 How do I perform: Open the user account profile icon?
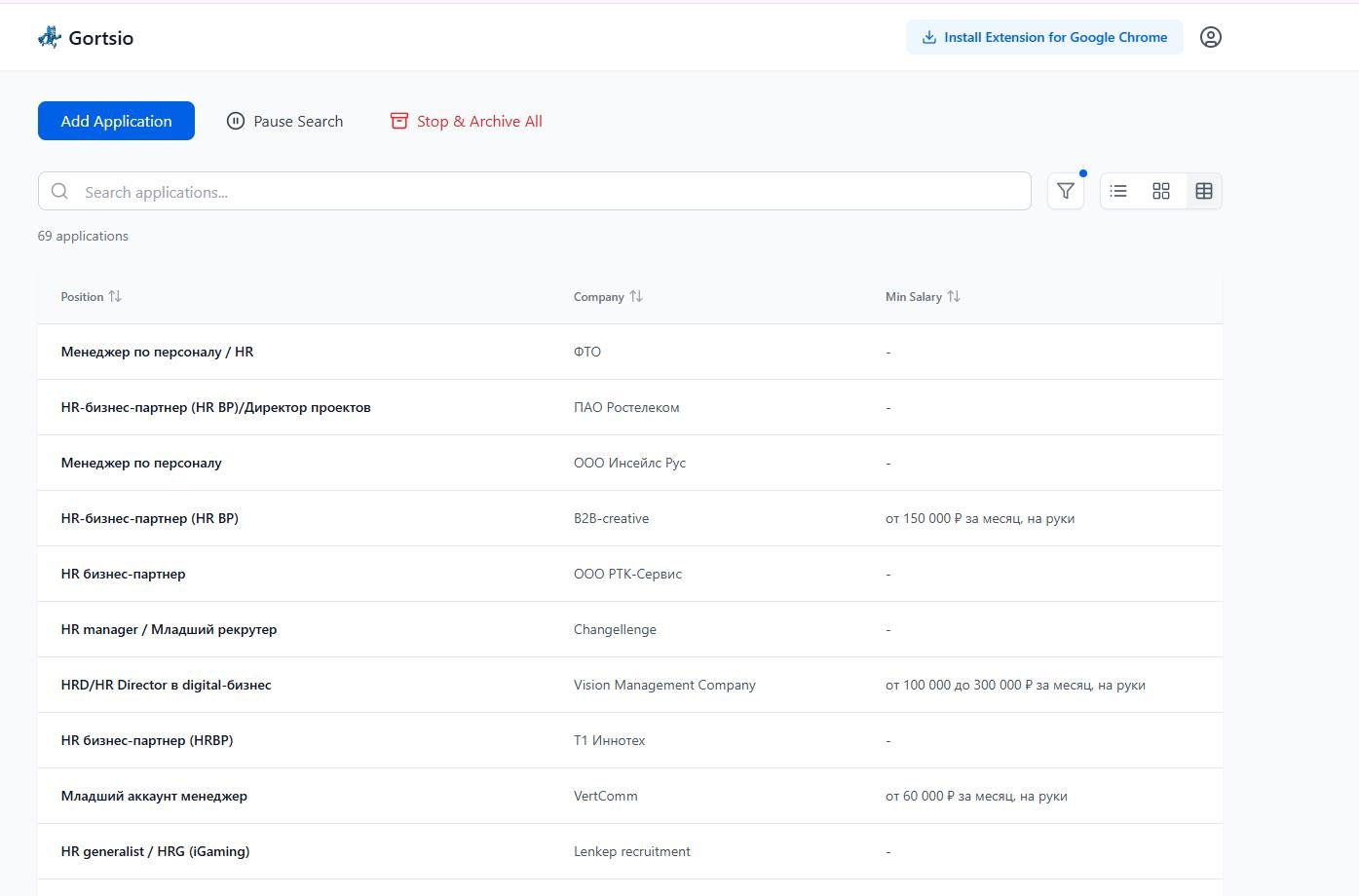(x=1210, y=37)
